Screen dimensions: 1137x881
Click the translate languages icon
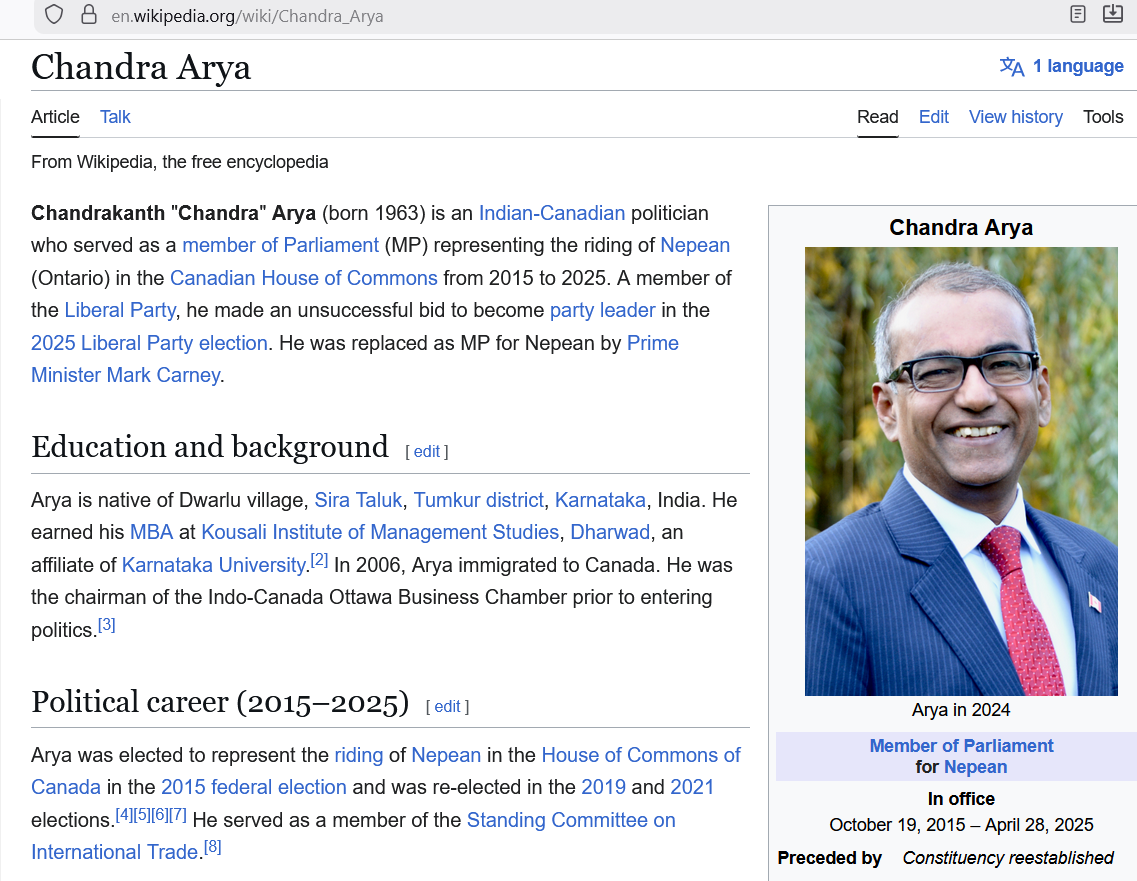coord(1012,67)
